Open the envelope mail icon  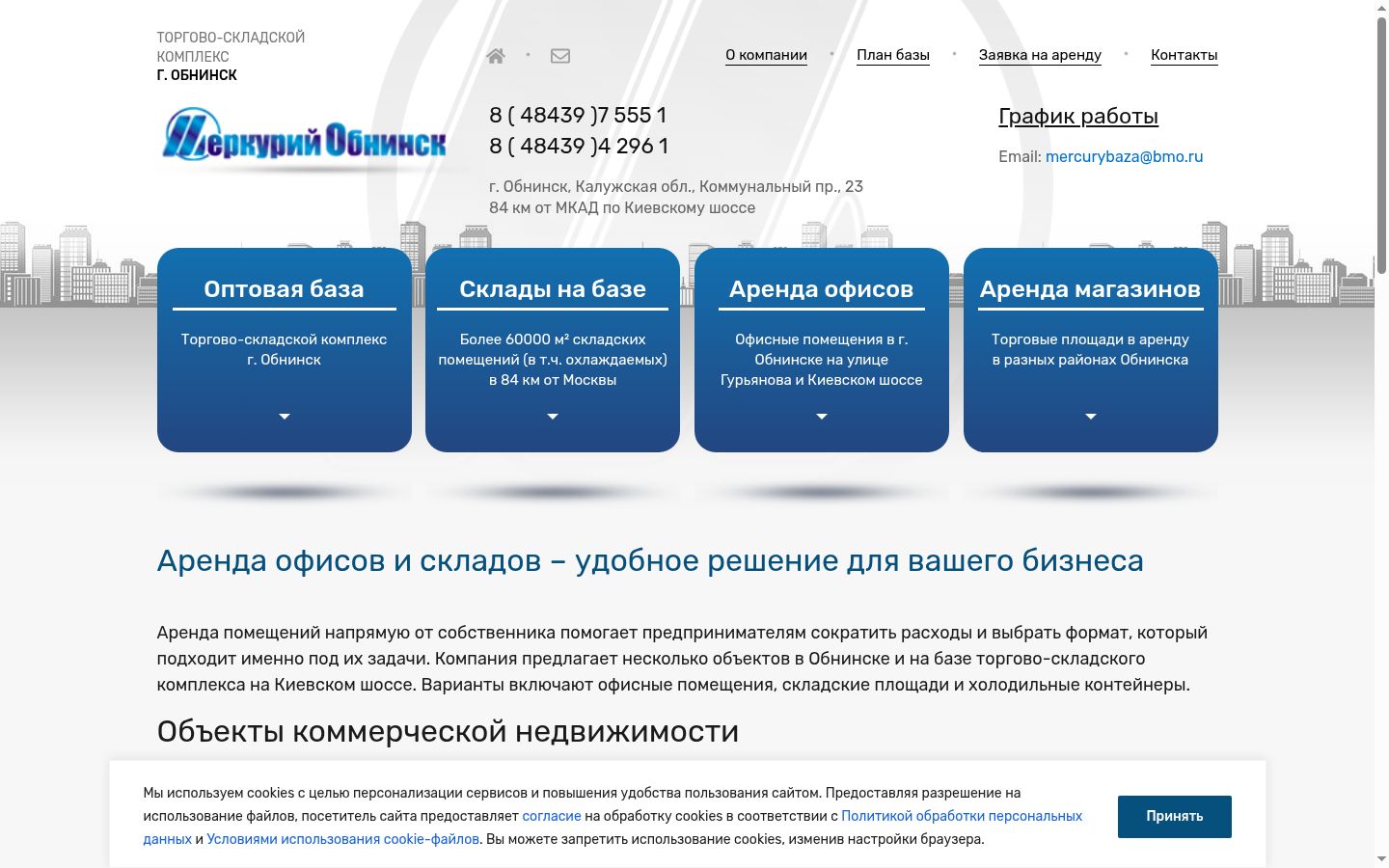[560, 56]
